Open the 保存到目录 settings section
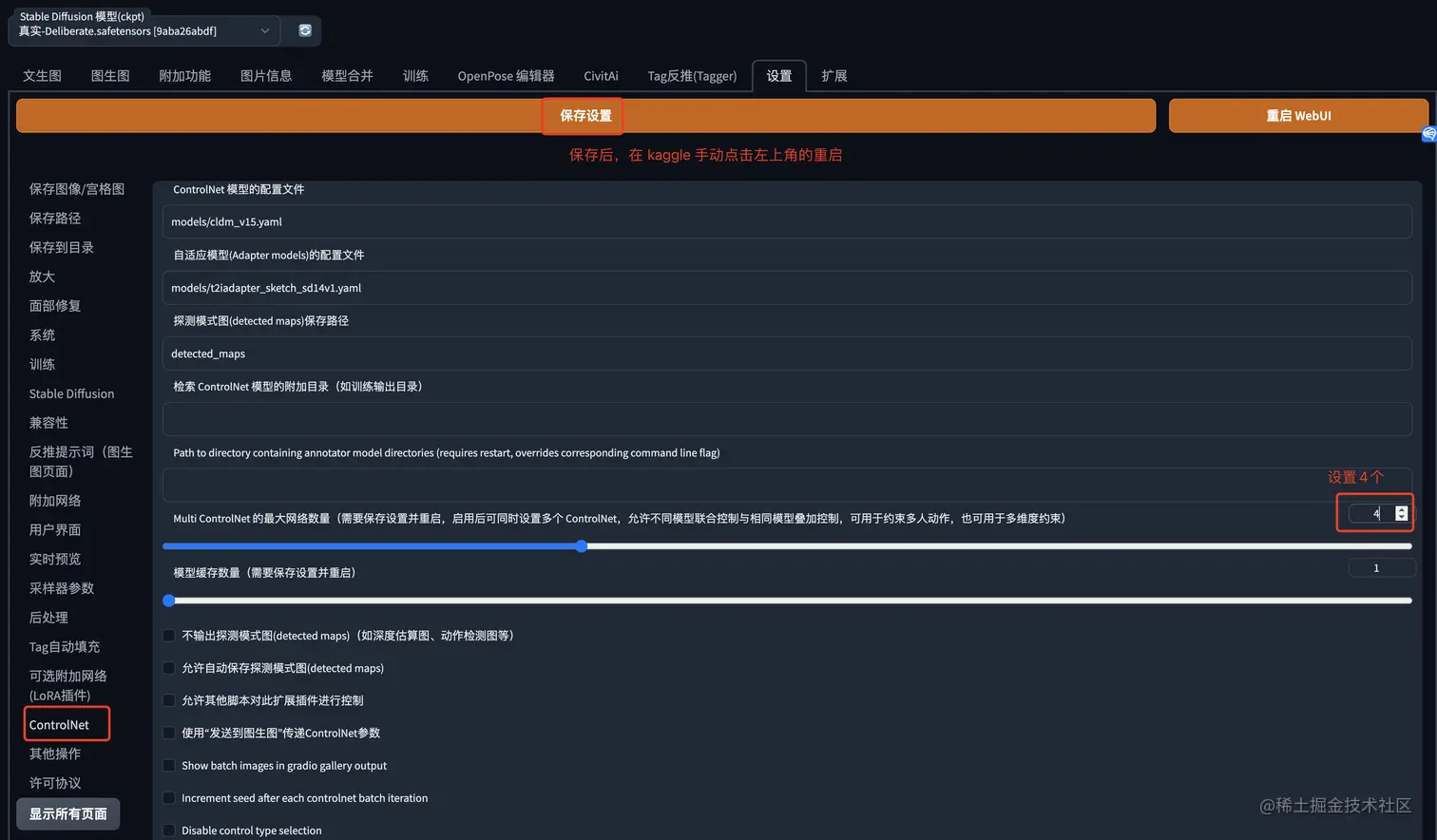The height and width of the screenshot is (840, 1437). (62, 248)
